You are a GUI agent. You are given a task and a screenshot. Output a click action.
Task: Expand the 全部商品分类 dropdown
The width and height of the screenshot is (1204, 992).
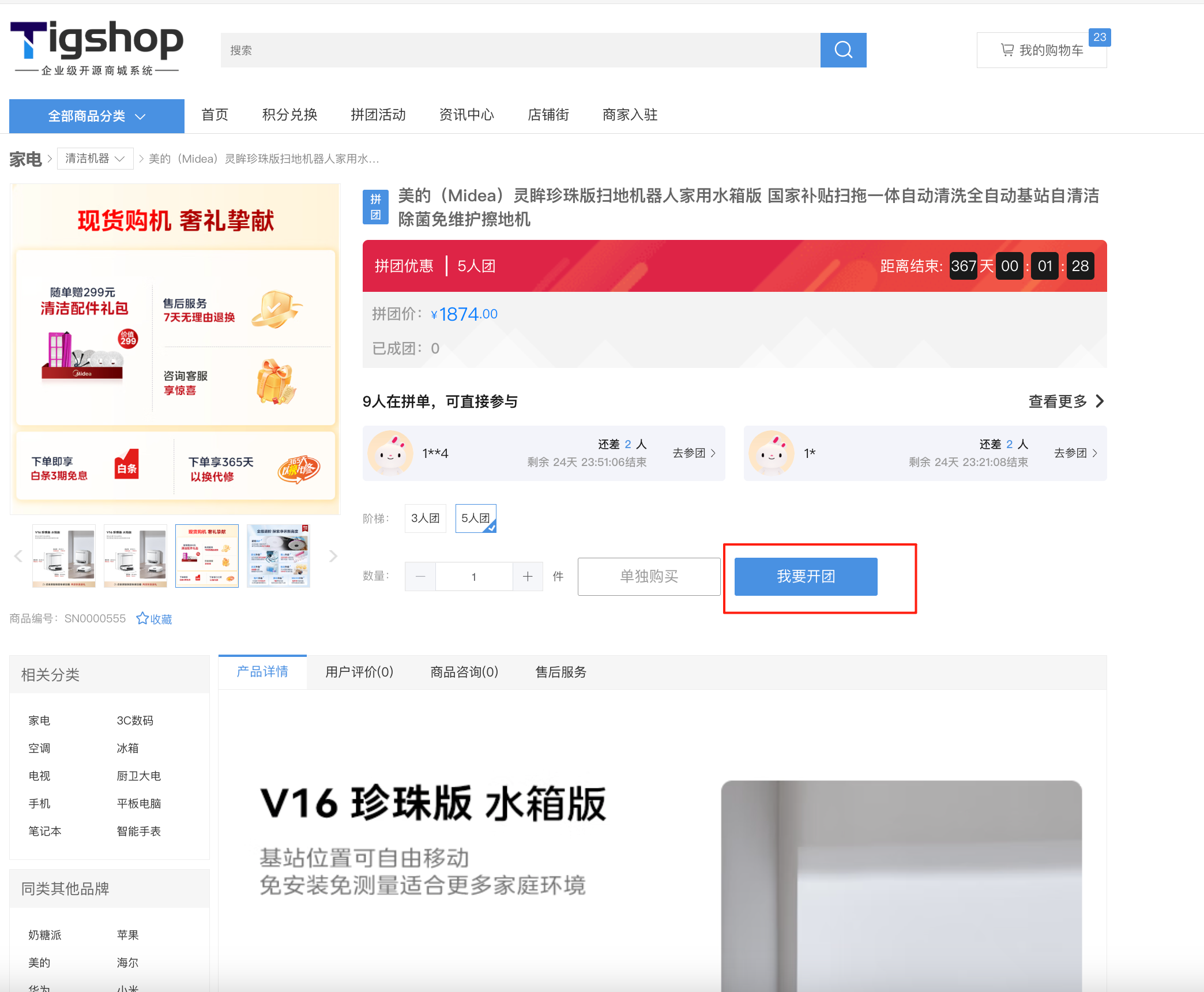click(x=97, y=116)
